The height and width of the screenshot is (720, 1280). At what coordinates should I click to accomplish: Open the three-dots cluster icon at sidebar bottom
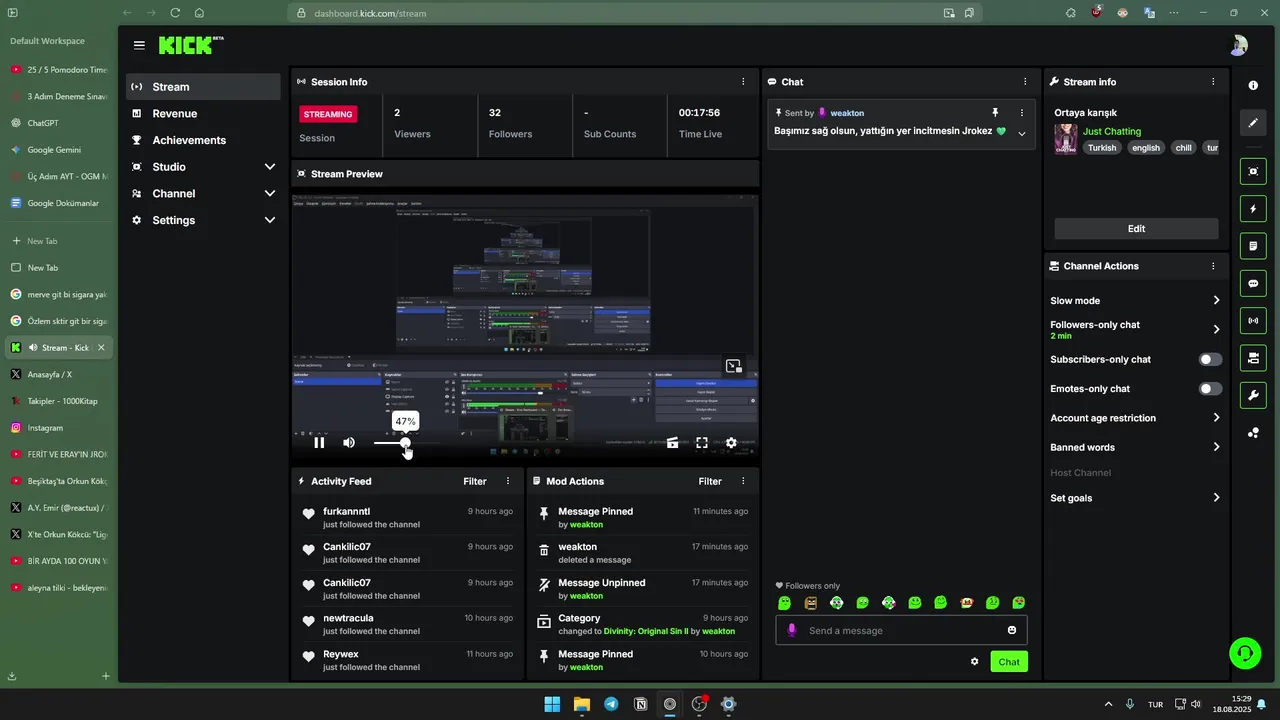tap(1253, 433)
